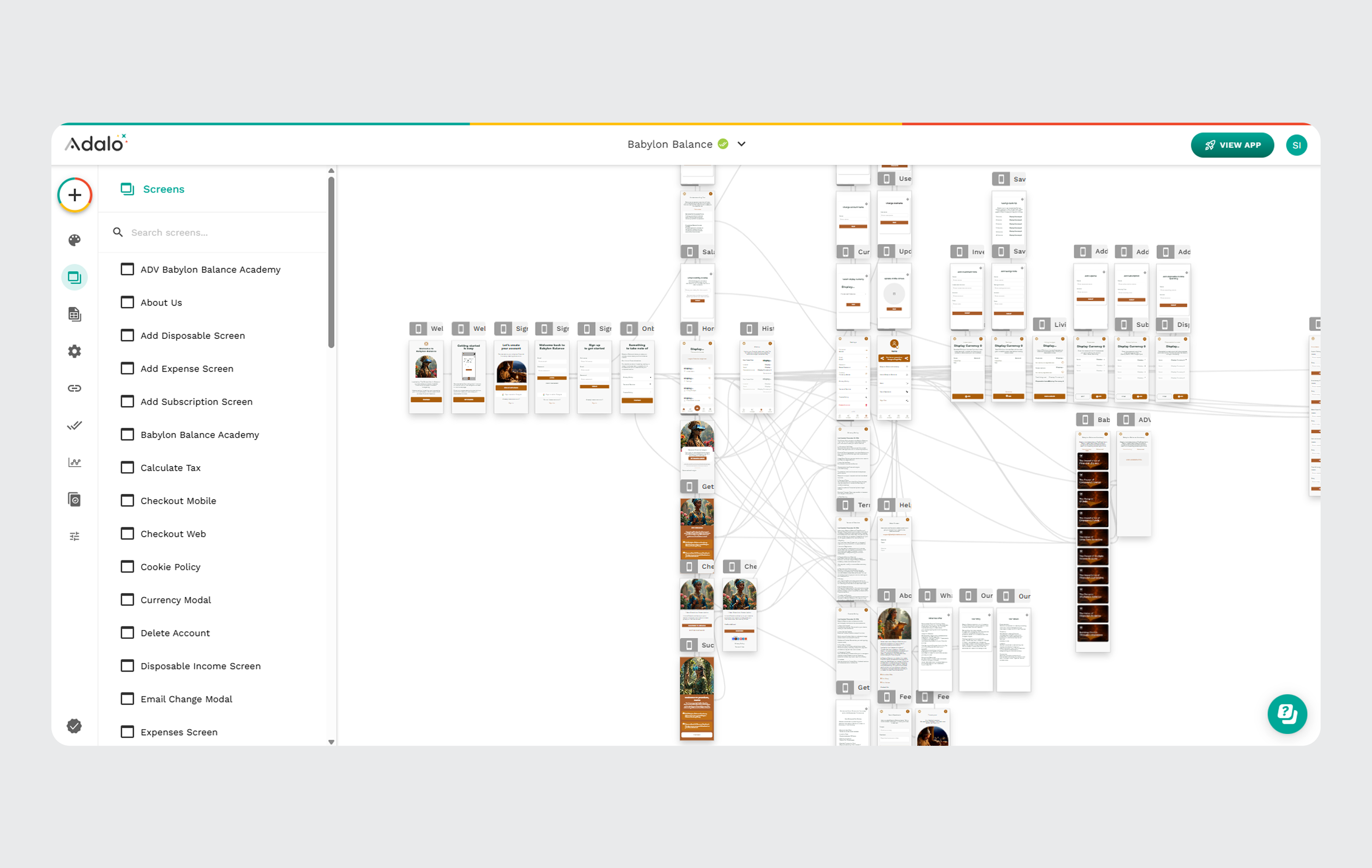The height and width of the screenshot is (868, 1372).
Task: Open app settings gear icon
Action: pos(75,351)
